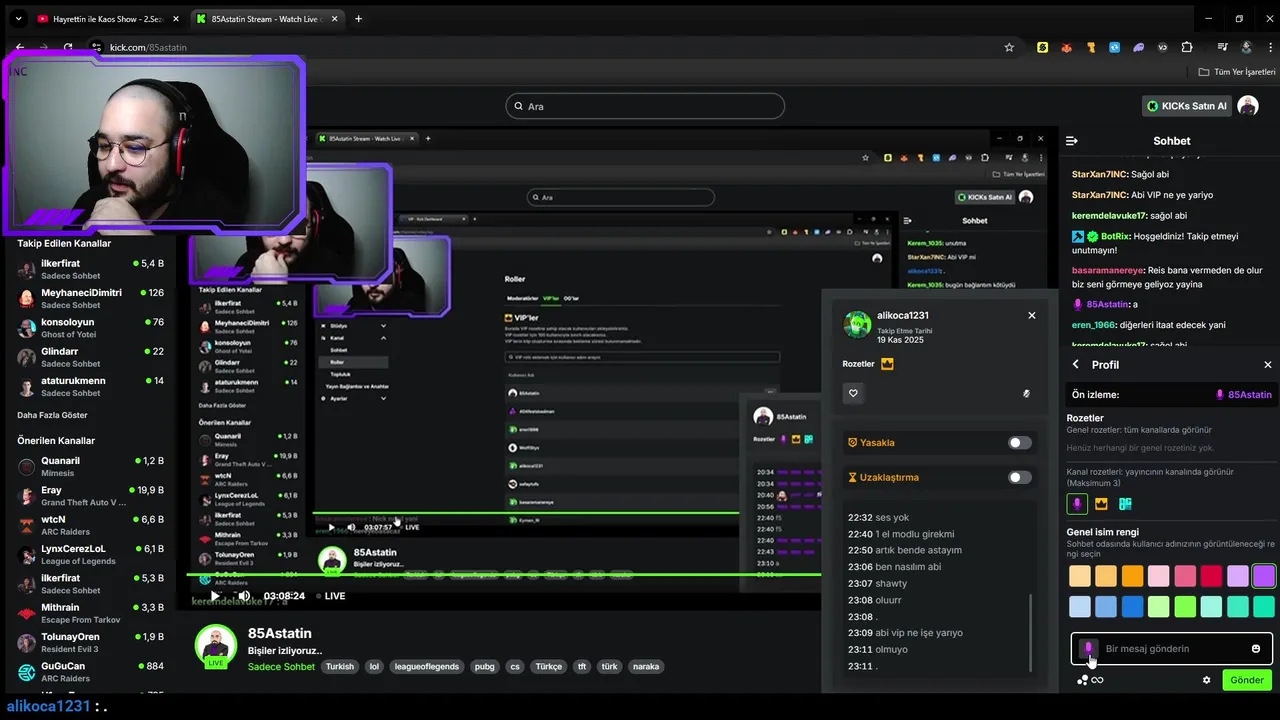Reload the page
1280x720 pixels.
[x=68, y=47]
